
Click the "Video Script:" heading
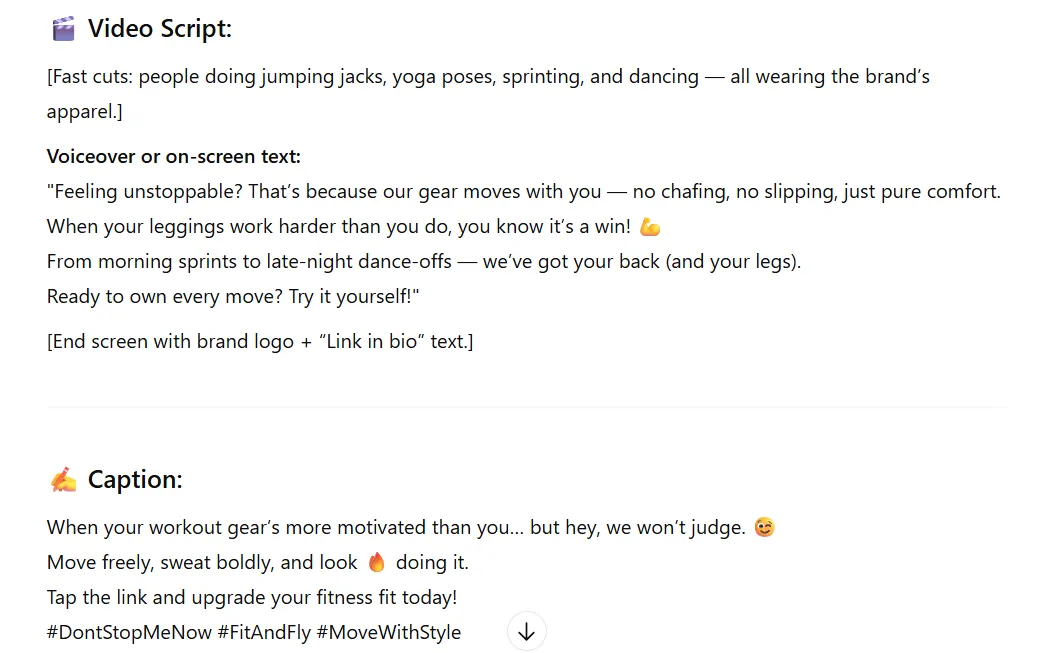(160, 28)
